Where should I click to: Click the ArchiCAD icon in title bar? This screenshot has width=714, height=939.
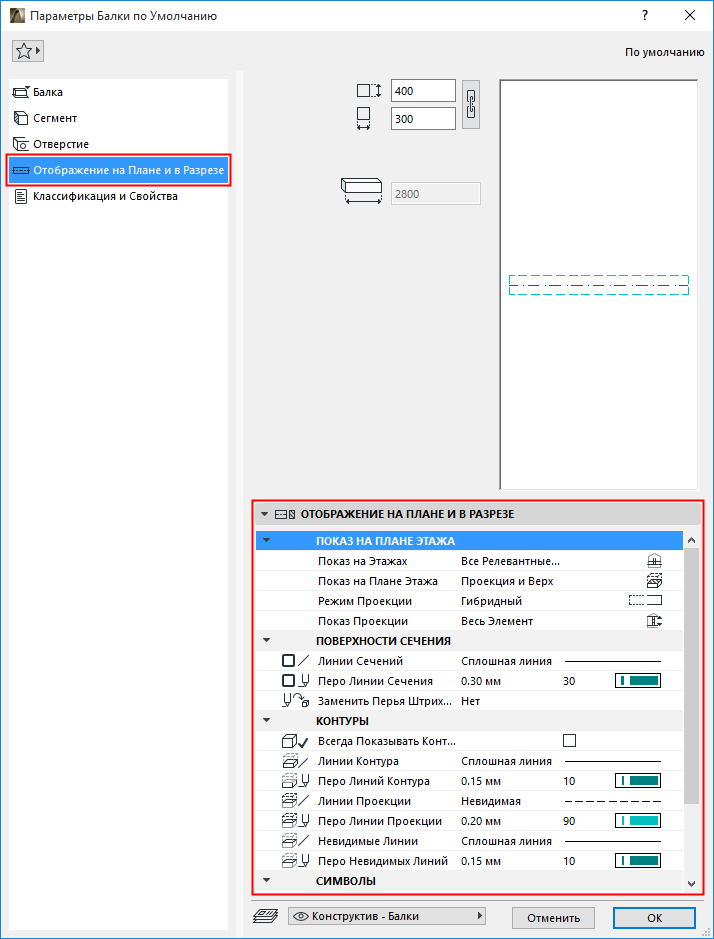(x=17, y=16)
